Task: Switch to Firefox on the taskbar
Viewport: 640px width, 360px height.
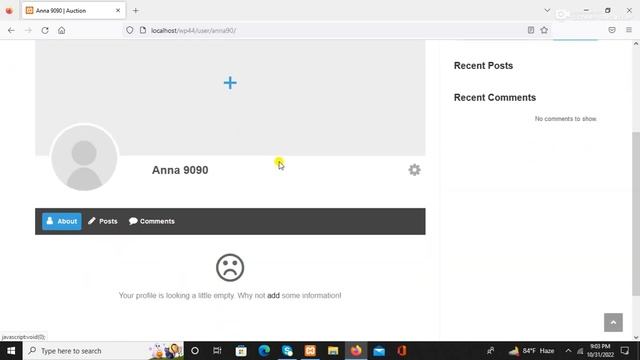Action: click(356, 351)
